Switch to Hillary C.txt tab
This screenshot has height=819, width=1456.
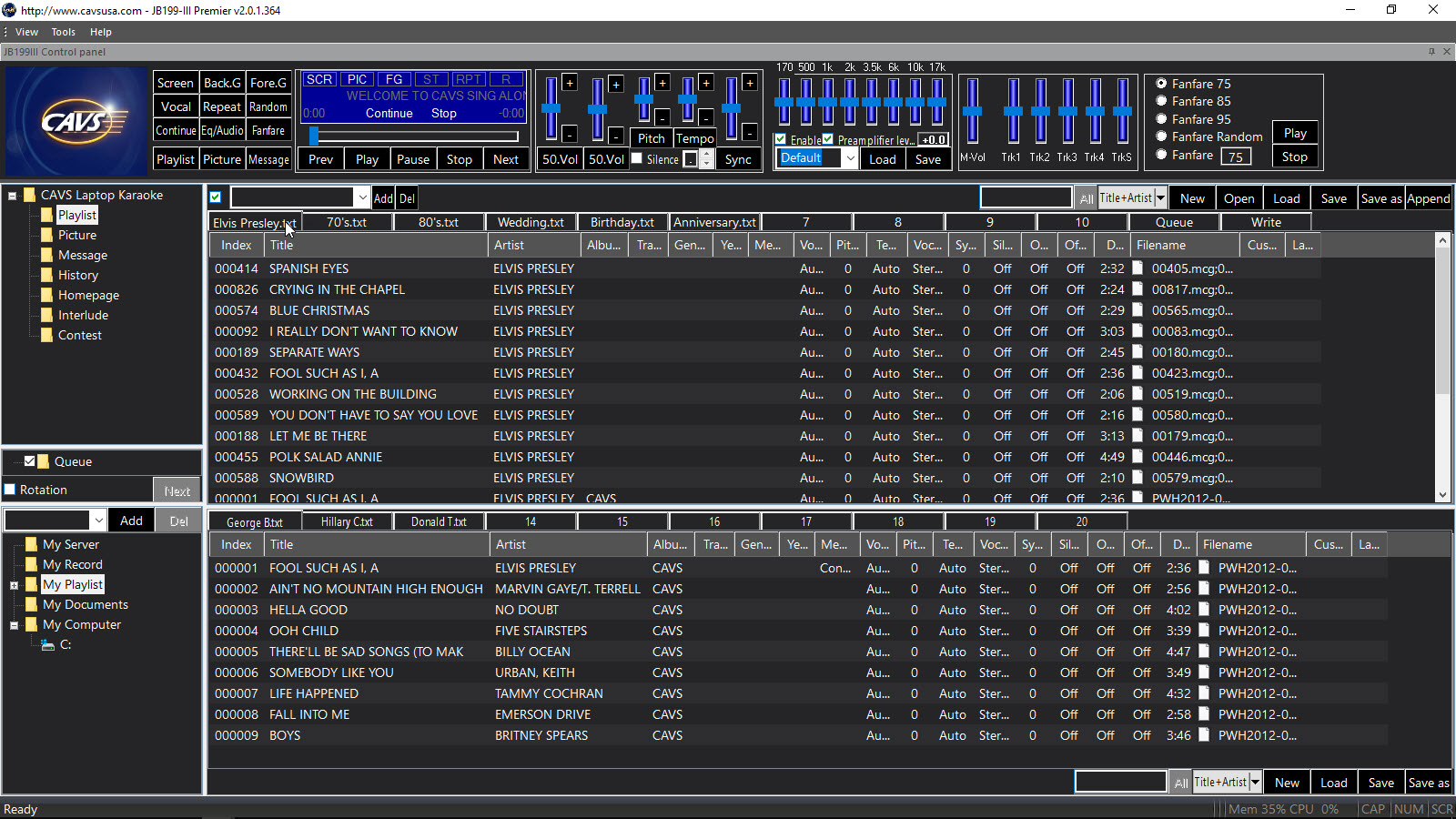pos(347,521)
